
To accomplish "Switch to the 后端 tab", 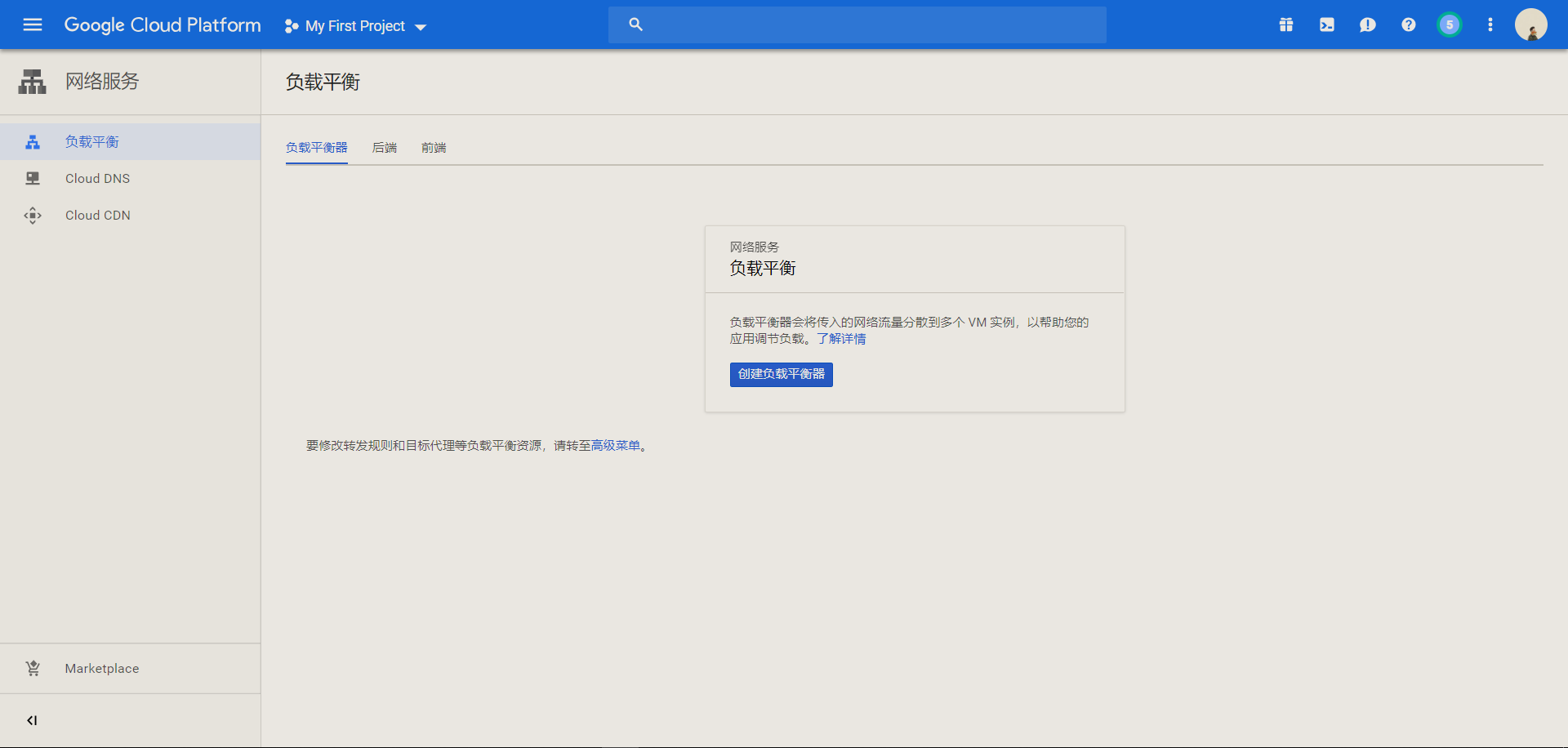I will click(385, 148).
